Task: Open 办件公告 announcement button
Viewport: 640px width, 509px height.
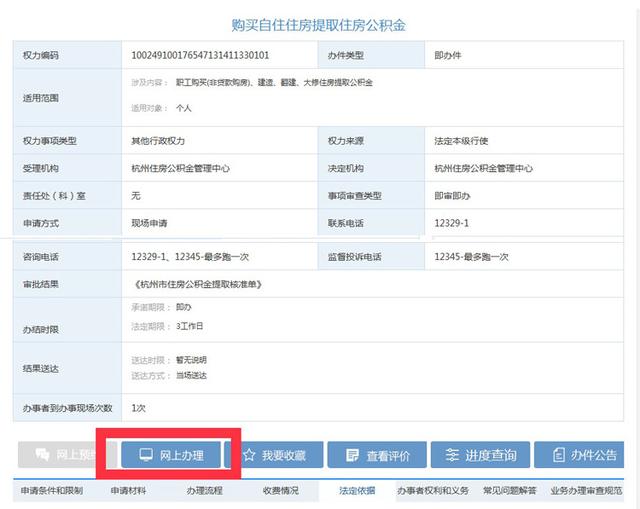Action: point(579,454)
